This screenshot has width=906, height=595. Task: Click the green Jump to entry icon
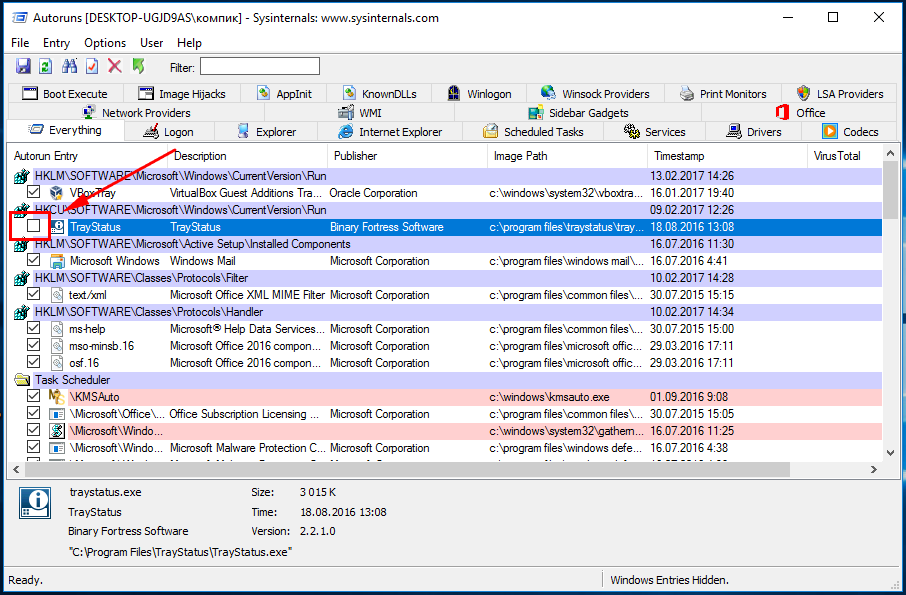(138, 66)
